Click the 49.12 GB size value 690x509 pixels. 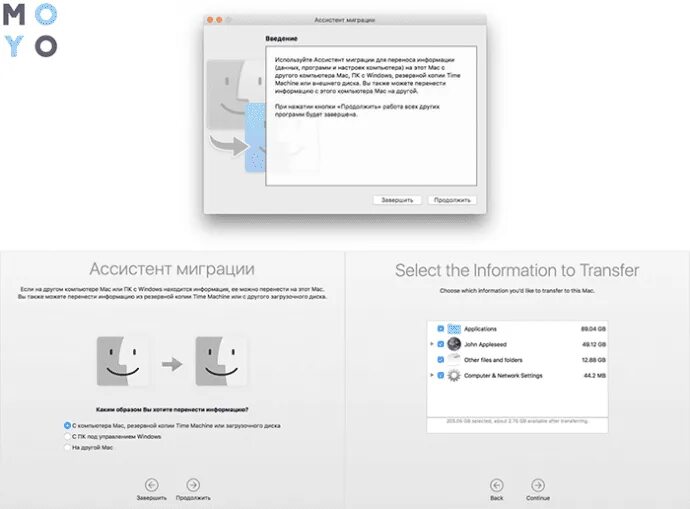594,344
